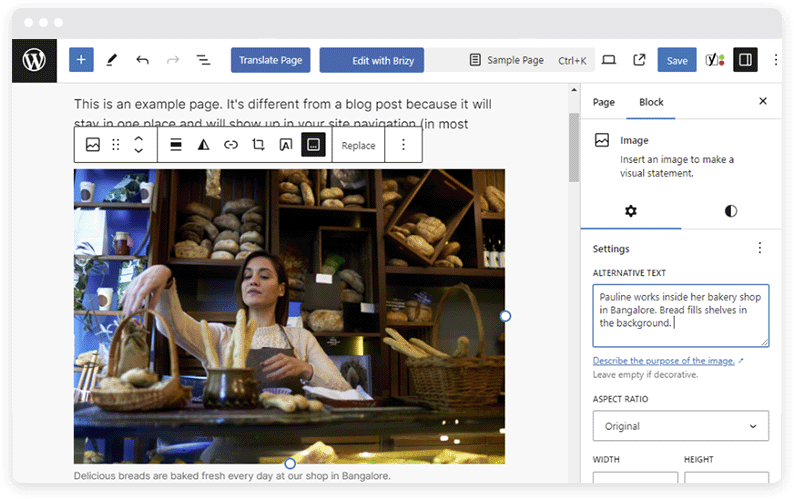Open the document overview list icon
Screen dimensions: 794x499
(x=203, y=60)
